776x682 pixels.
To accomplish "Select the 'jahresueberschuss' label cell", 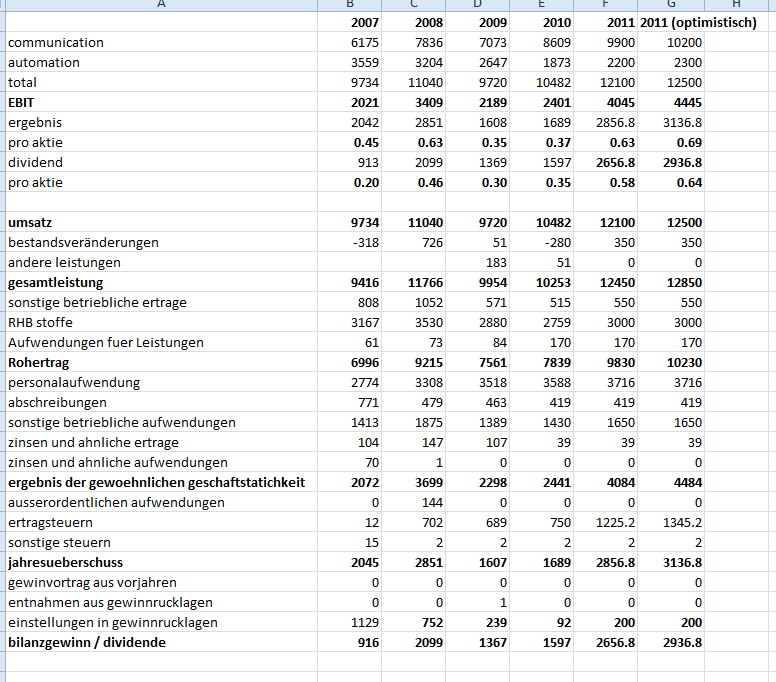I will coord(65,562).
